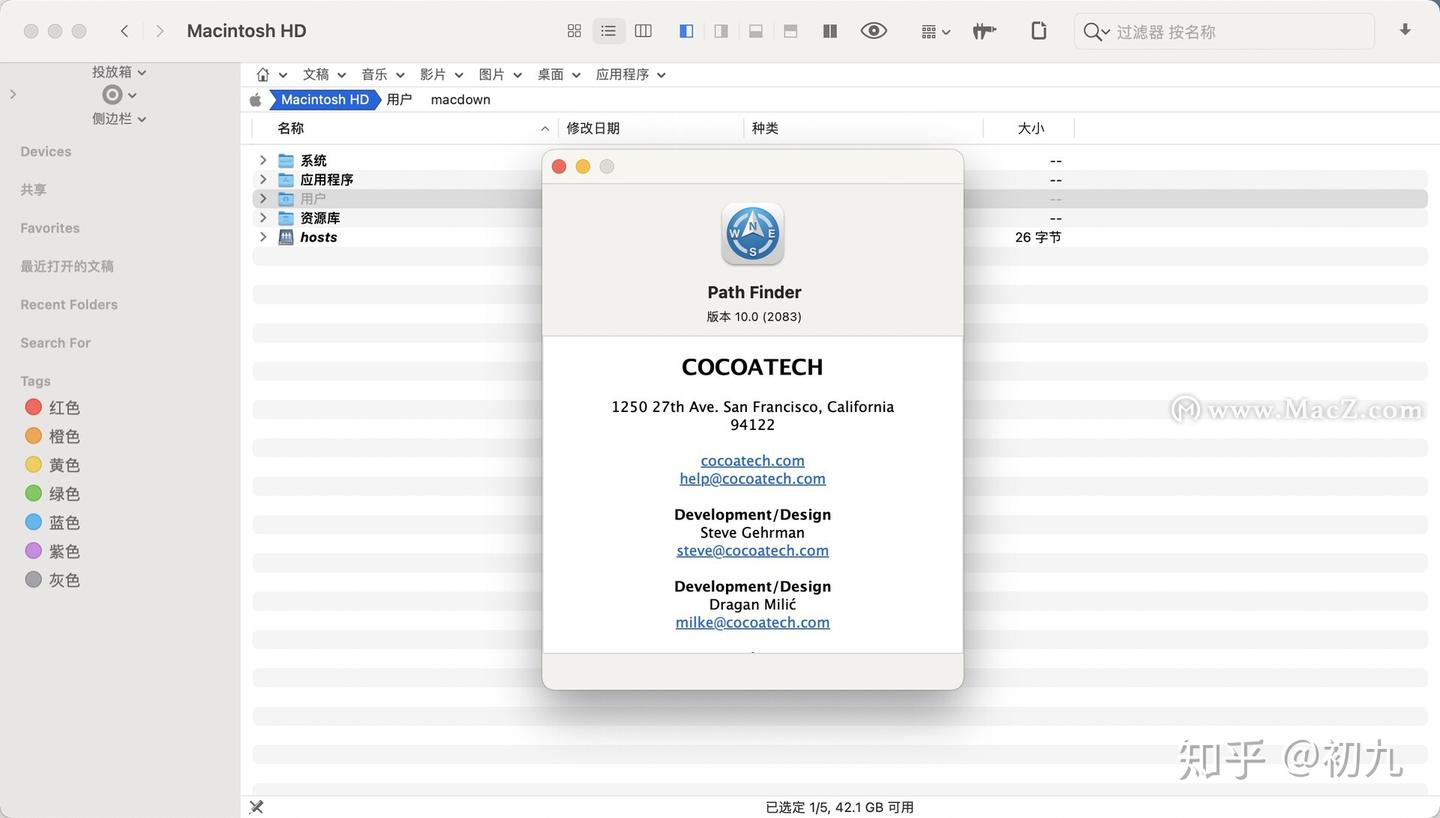
Task: Select the hosts file icon
Action: (x=286, y=237)
